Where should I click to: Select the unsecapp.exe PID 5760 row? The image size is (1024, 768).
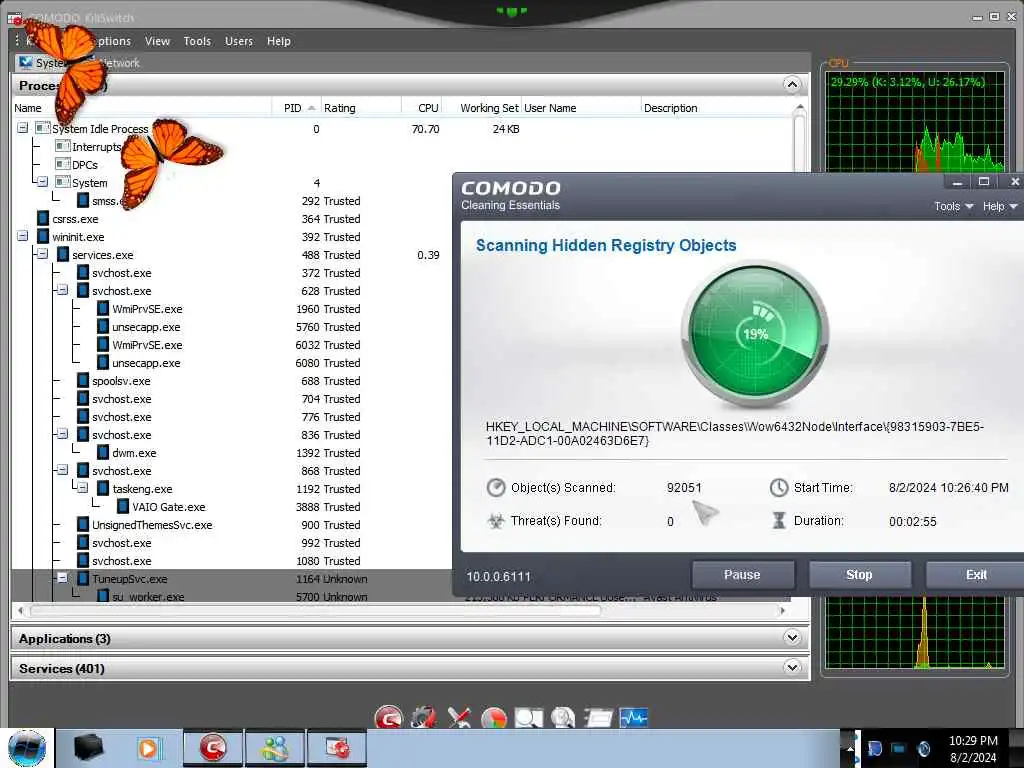tap(232, 327)
